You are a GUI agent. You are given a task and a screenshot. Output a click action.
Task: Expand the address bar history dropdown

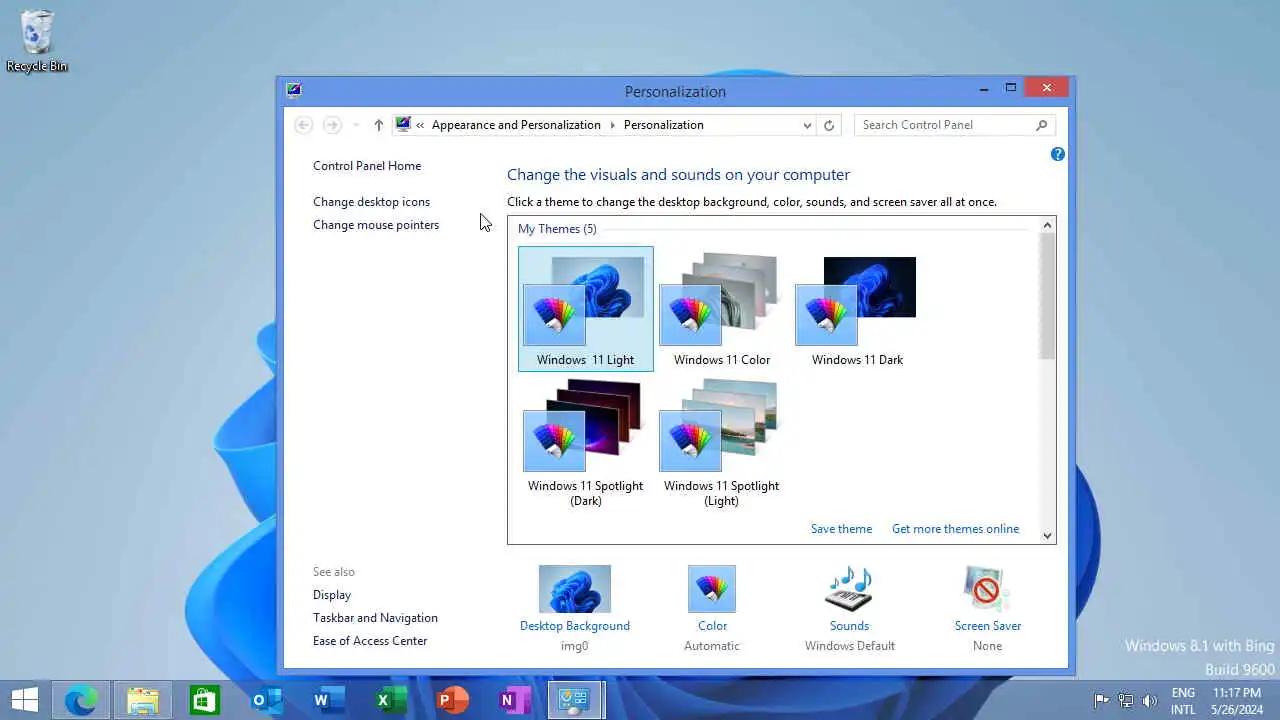pyautogui.click(x=807, y=125)
